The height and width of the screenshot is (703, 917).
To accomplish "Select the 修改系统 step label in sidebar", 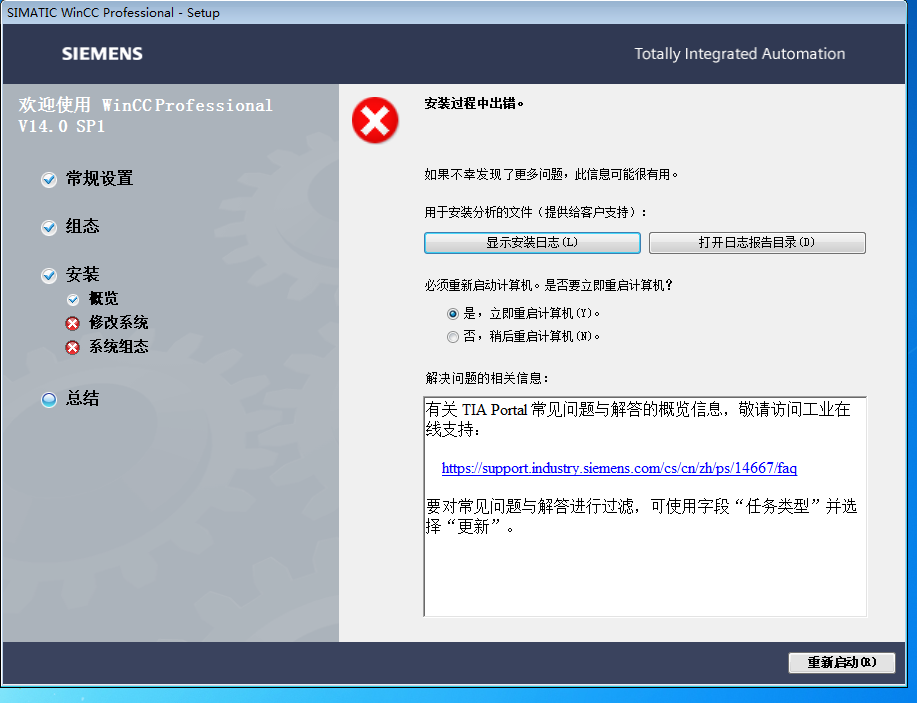I will pyautogui.click(x=118, y=323).
